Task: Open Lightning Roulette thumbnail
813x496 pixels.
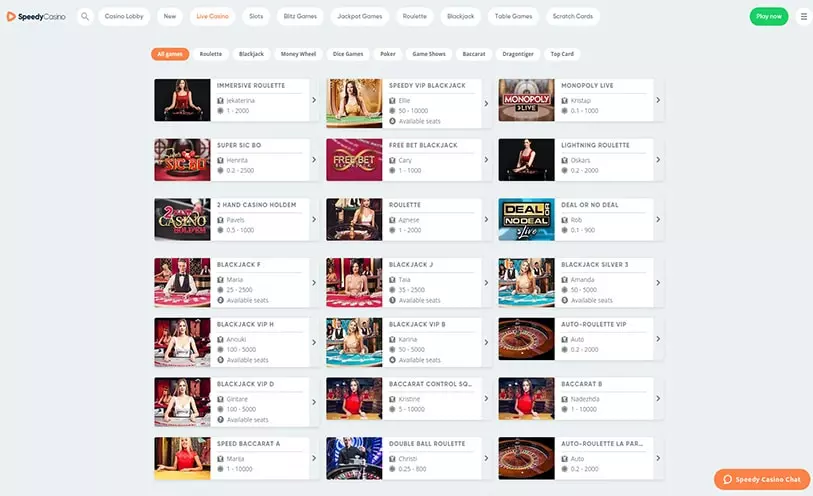Action: point(526,160)
